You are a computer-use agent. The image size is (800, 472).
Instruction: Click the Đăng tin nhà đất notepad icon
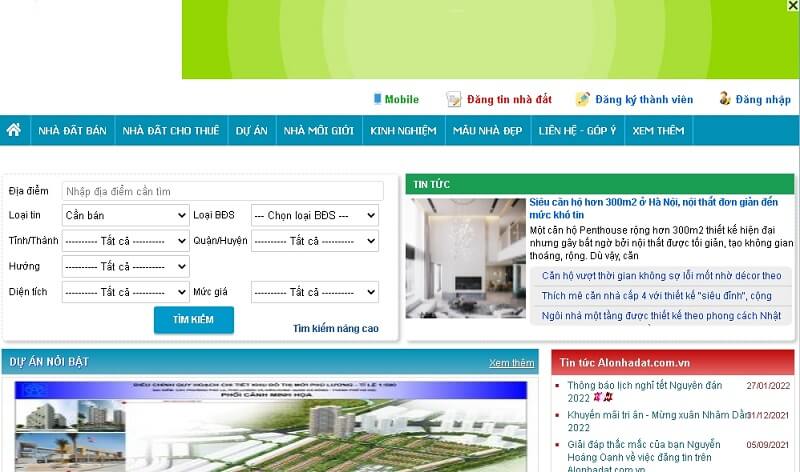click(454, 99)
